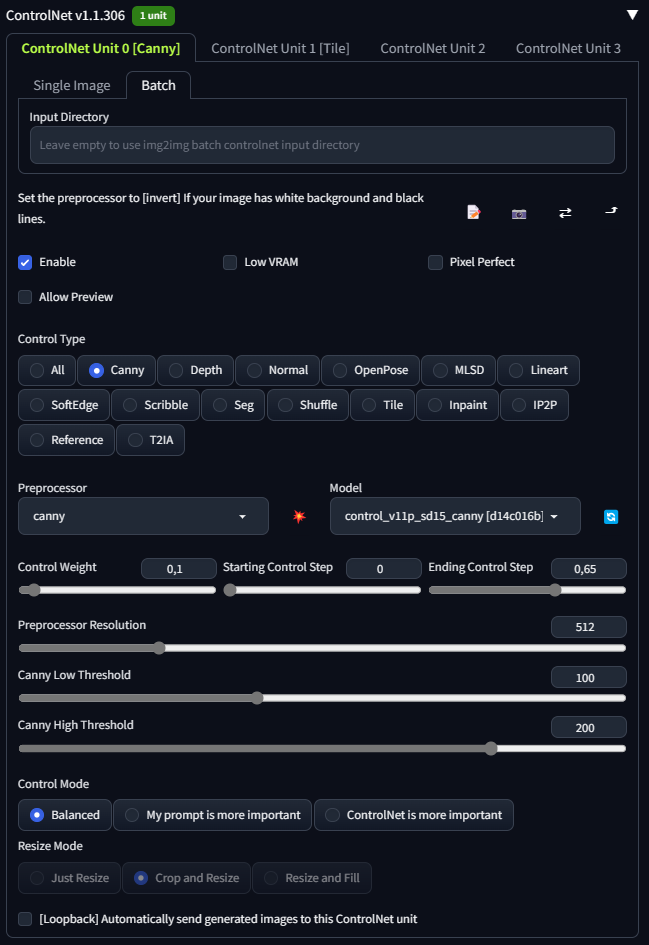This screenshot has height=945, width=649.
Task: Click Ending Control Step value 0,65
Action: point(589,569)
